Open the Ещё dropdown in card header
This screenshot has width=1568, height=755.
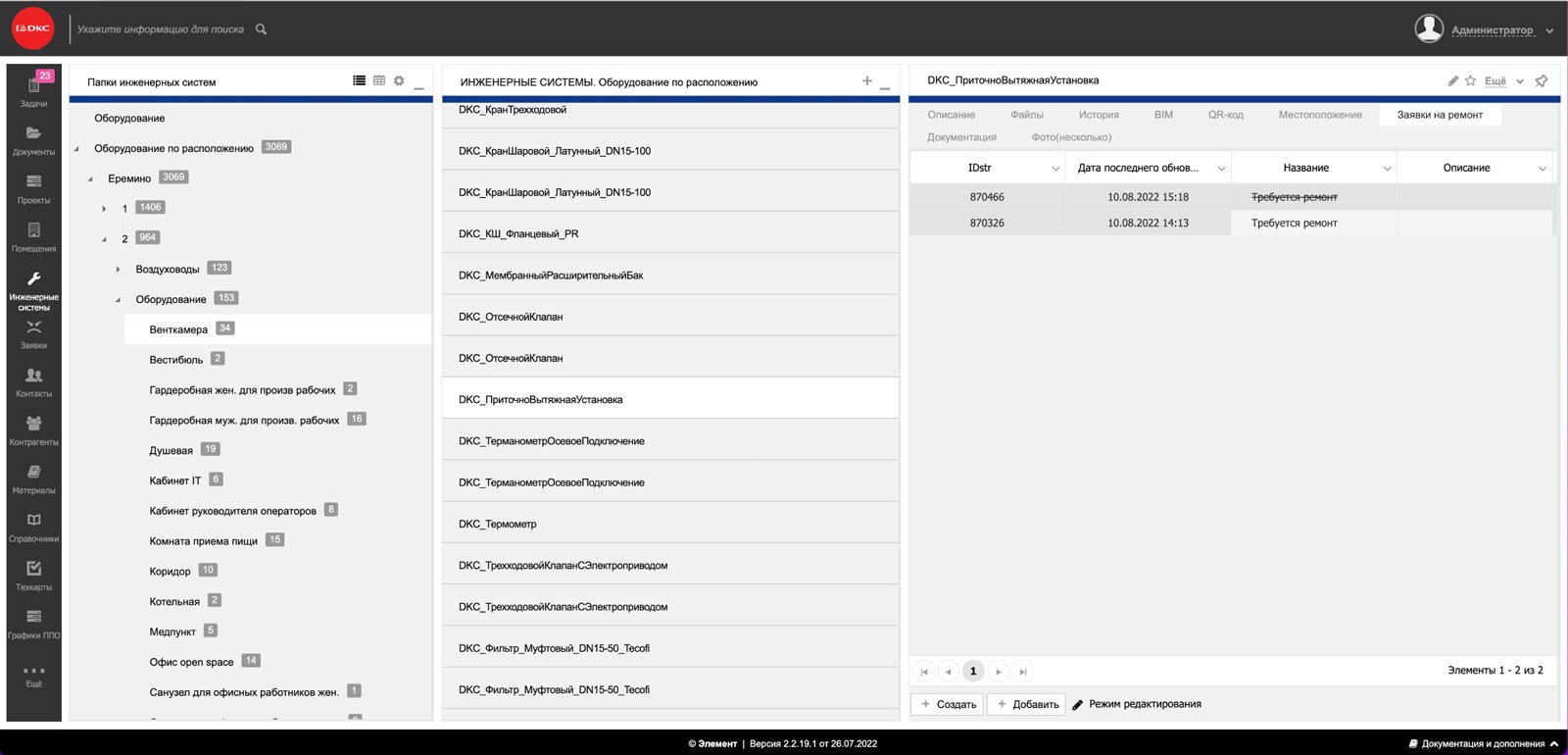(x=1503, y=80)
